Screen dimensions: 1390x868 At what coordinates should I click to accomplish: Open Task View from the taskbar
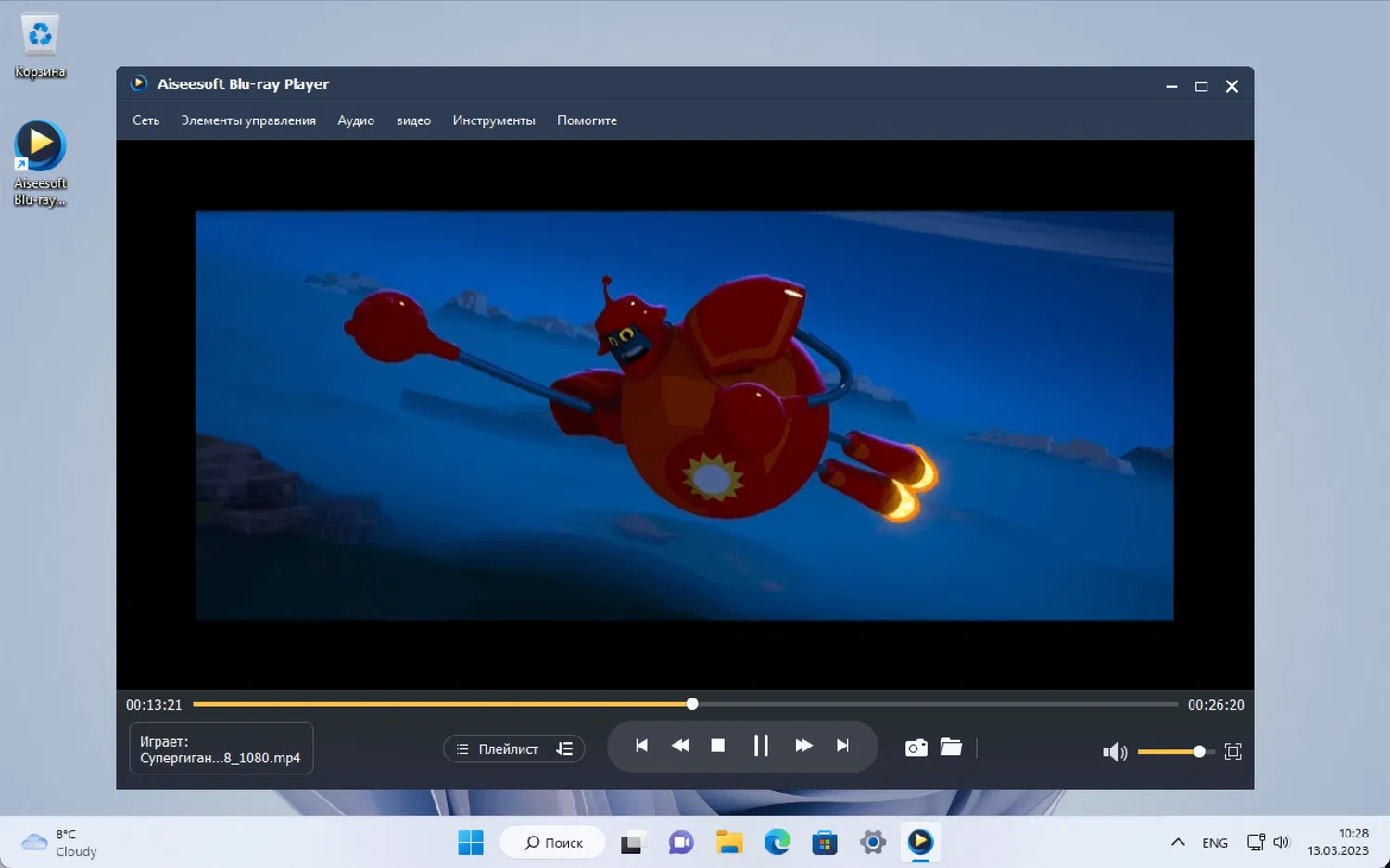[632, 843]
